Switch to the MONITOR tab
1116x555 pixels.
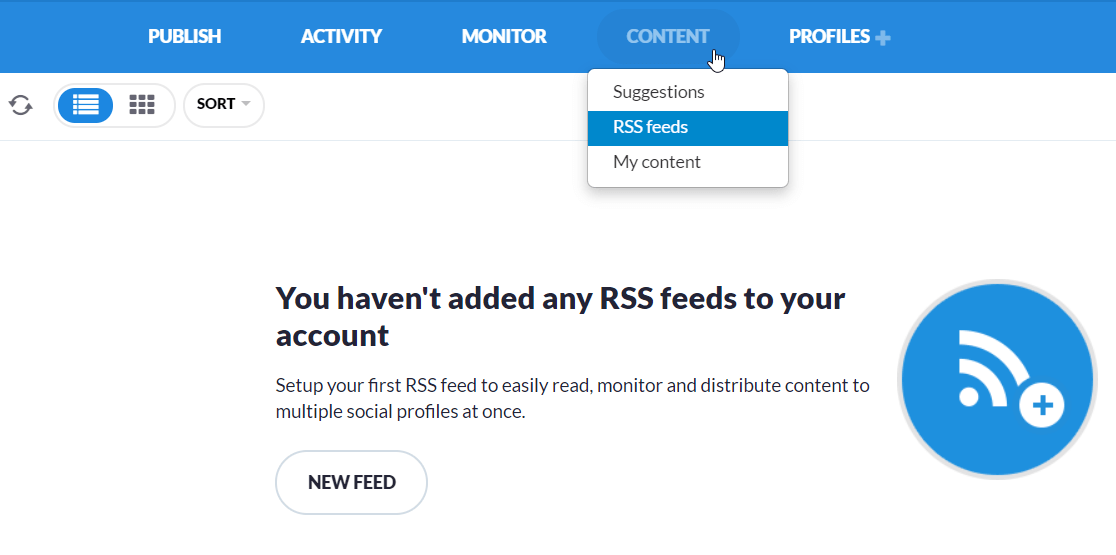click(x=504, y=36)
